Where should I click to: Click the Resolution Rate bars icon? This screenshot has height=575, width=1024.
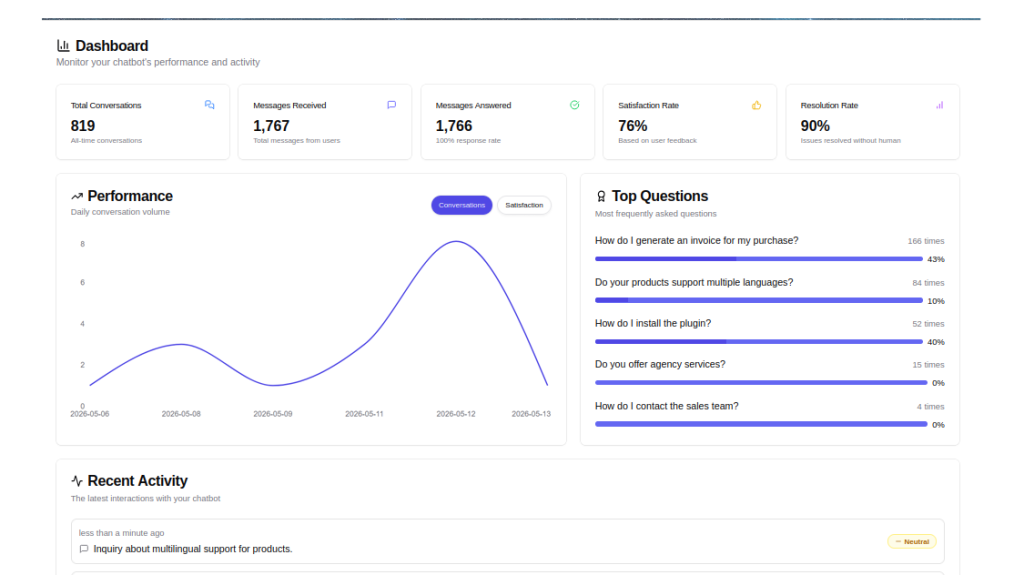(939, 105)
